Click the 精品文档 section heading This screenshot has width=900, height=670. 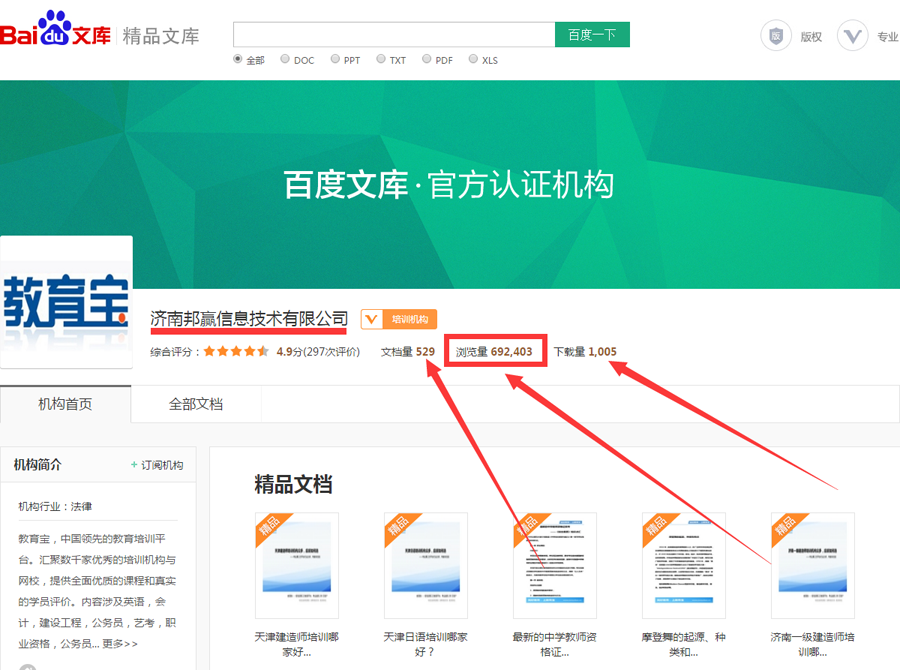[293, 484]
